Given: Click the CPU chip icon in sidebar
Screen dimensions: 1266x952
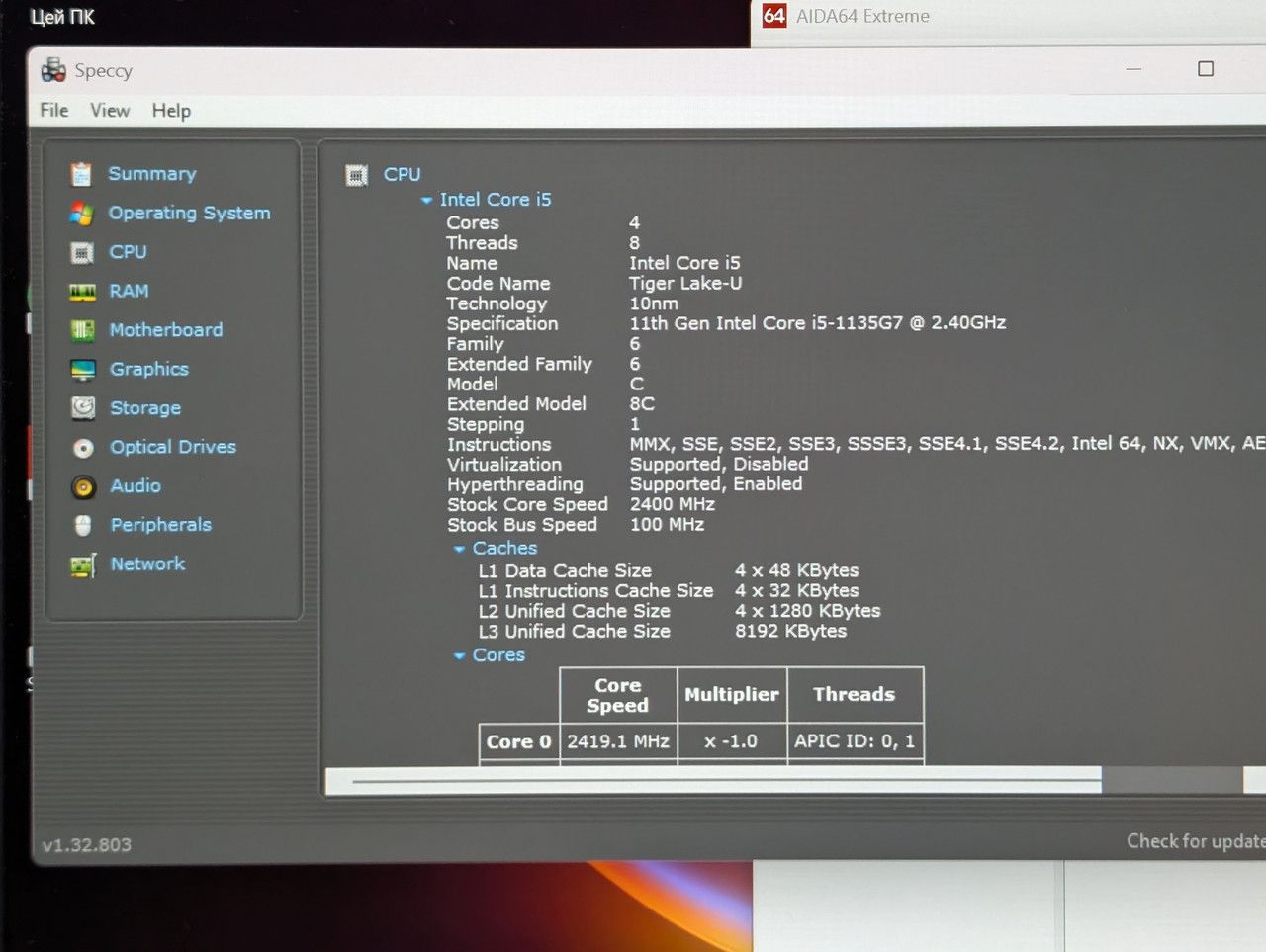Looking at the screenshot, I should coord(82,252).
